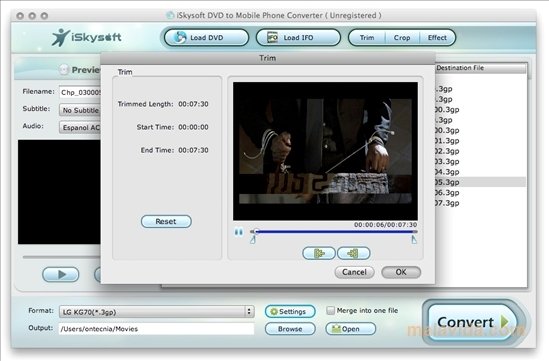Select the start trim marker below the timeline
The width and height of the screenshot is (549, 361).
(x=253, y=239)
